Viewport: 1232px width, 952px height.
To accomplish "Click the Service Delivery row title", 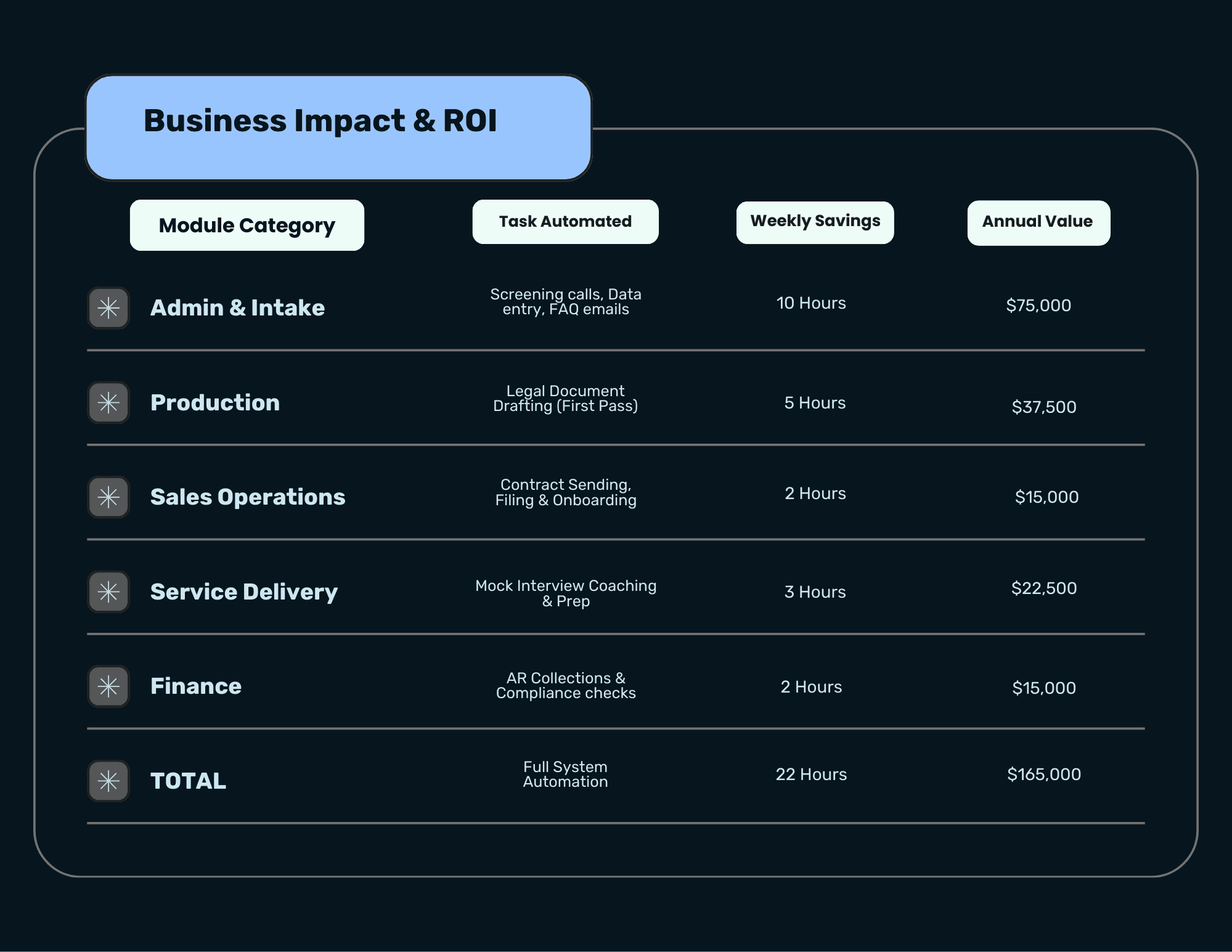I will click(x=244, y=592).
